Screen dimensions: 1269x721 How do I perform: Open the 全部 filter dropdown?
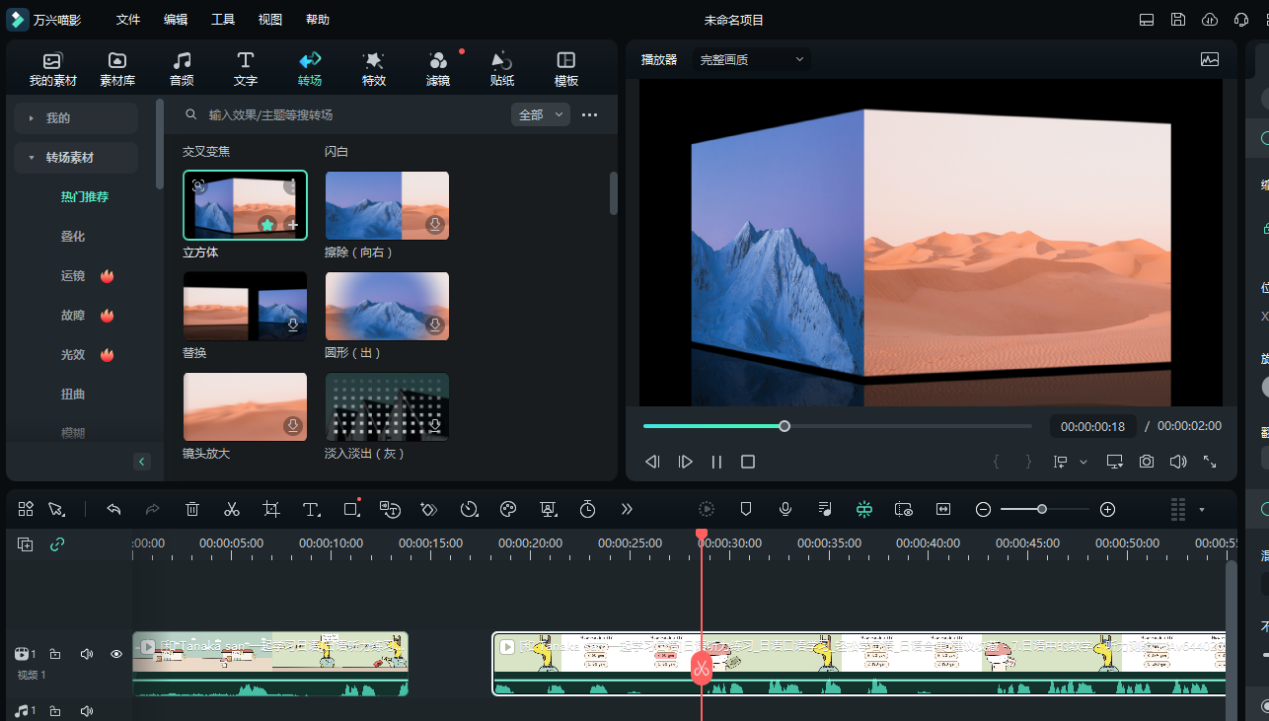(x=540, y=115)
